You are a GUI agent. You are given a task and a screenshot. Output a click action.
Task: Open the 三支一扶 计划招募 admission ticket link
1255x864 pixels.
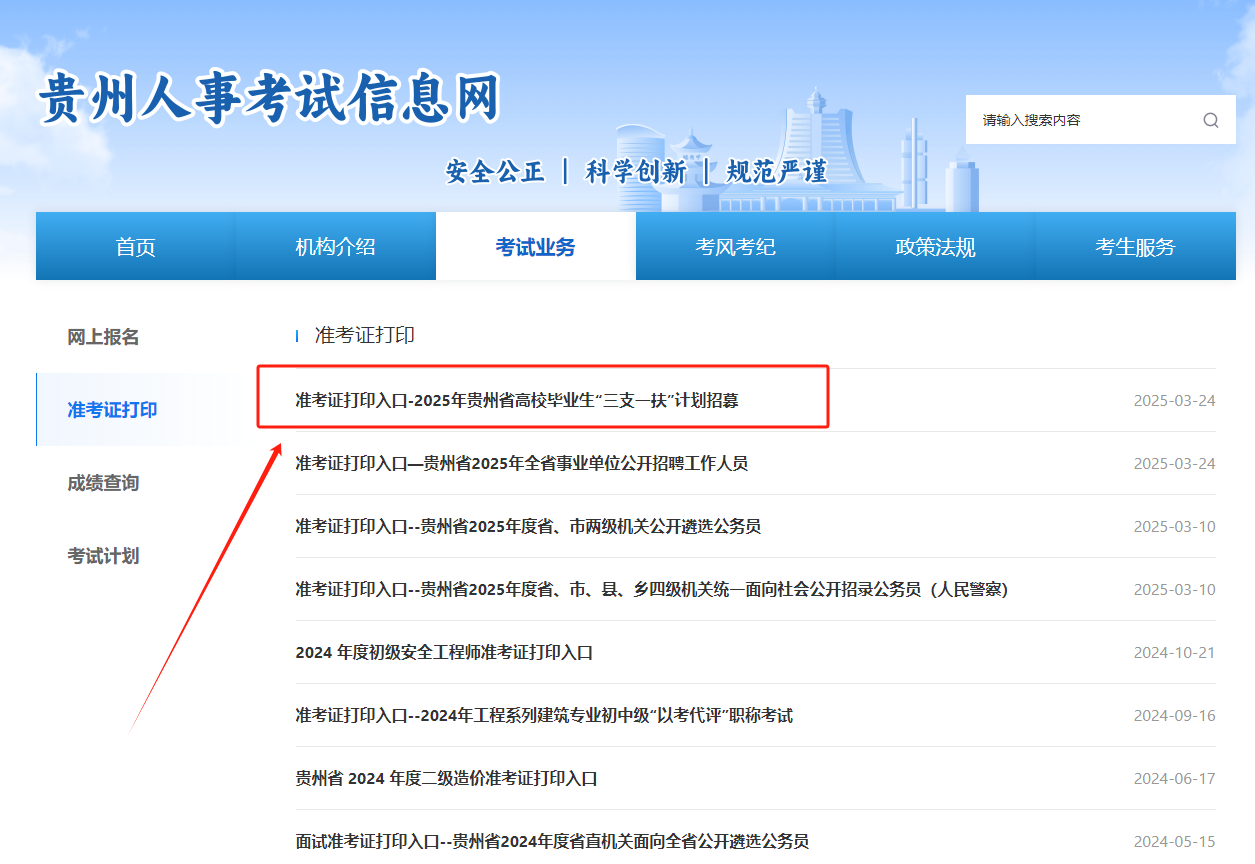[516, 401]
